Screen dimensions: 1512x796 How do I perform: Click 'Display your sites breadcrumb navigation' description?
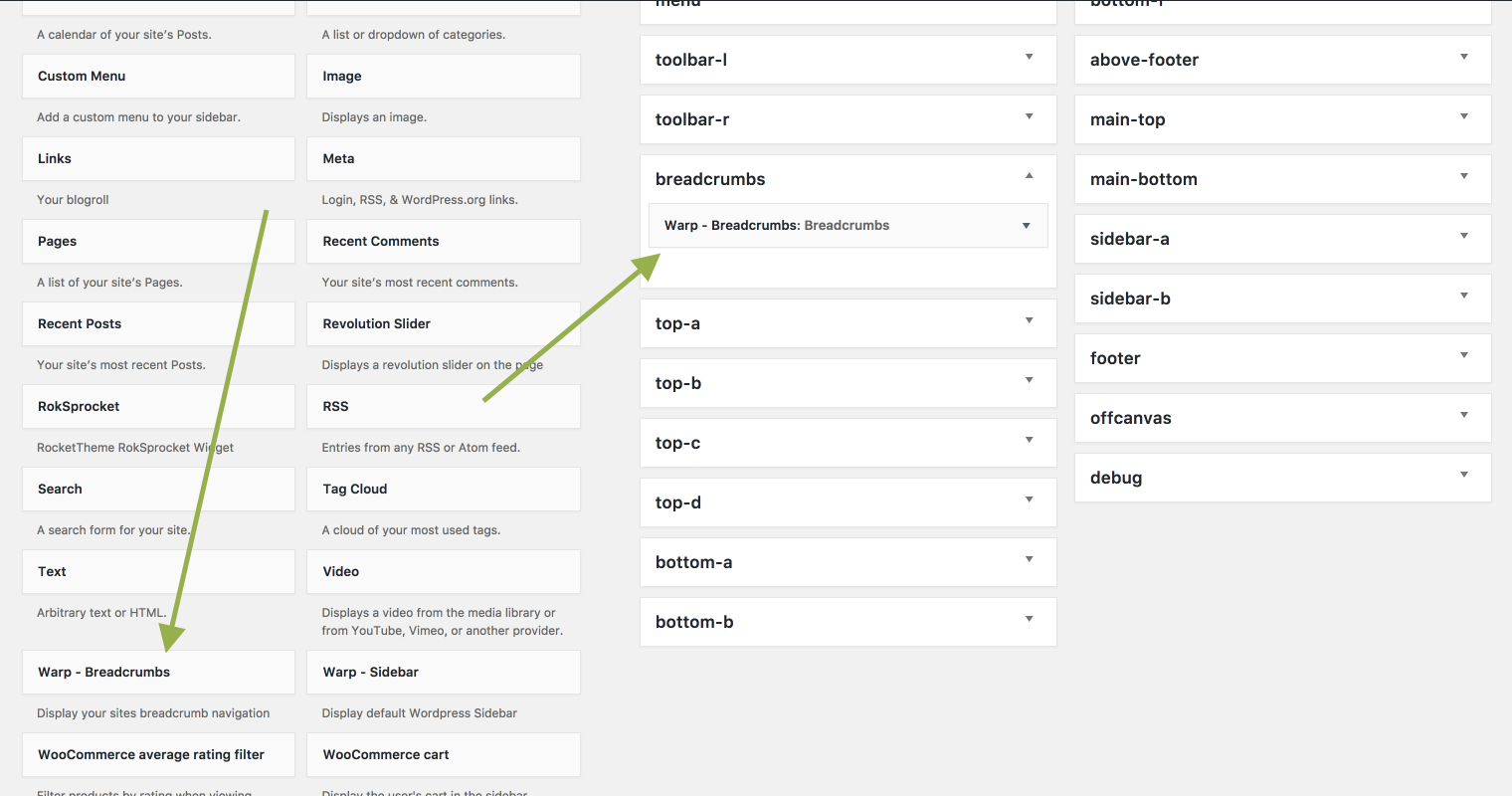point(153,713)
